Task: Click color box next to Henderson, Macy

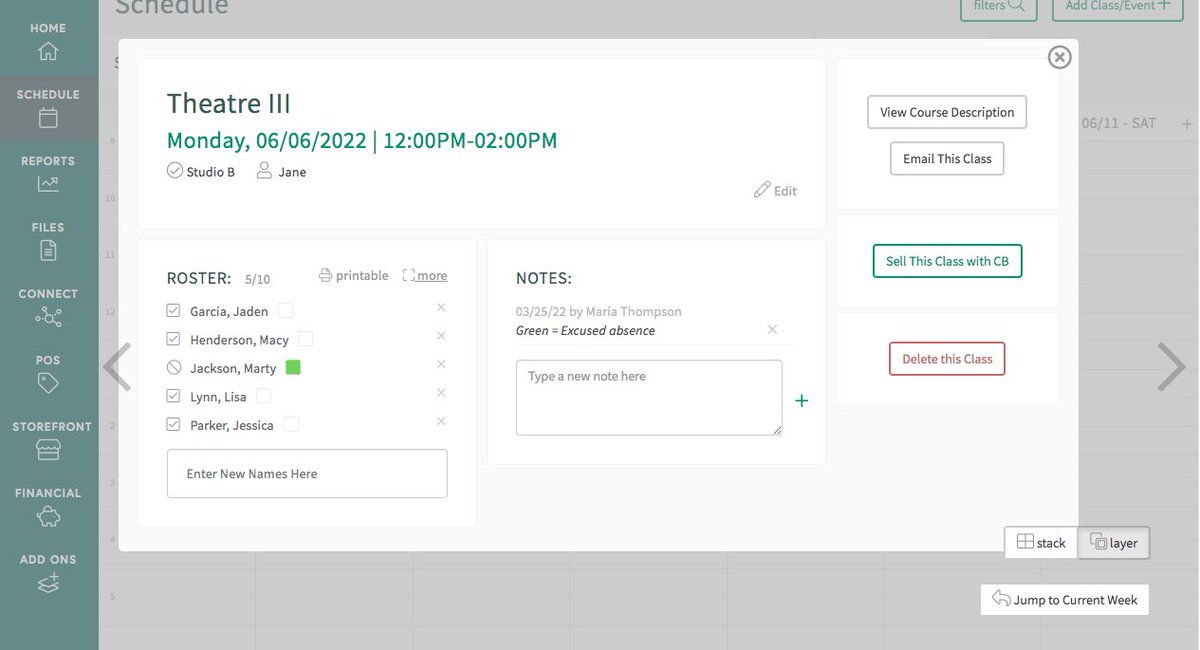Action: pyautogui.click(x=306, y=339)
